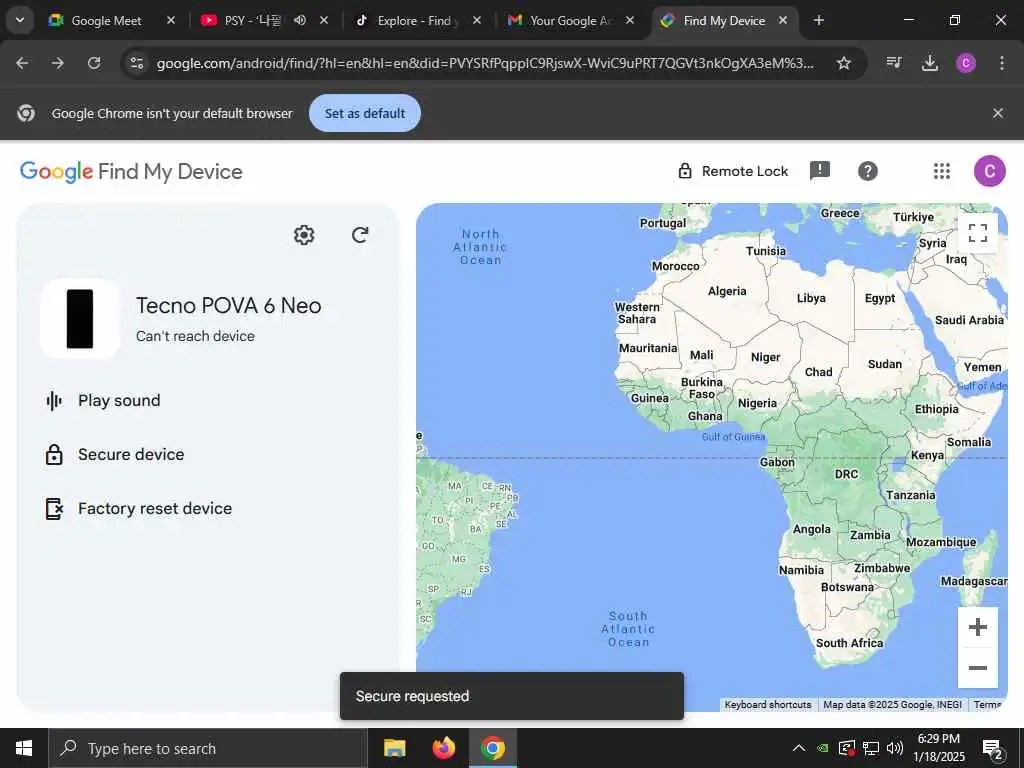Click the Secure device padlock icon

coord(54,455)
